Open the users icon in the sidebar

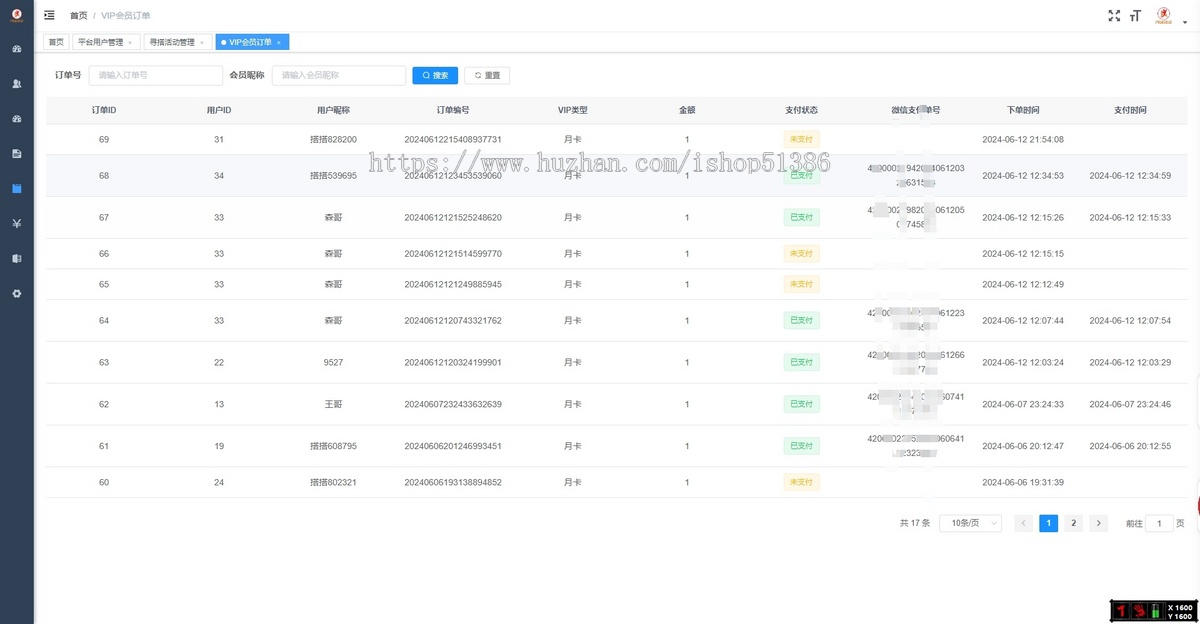click(17, 84)
